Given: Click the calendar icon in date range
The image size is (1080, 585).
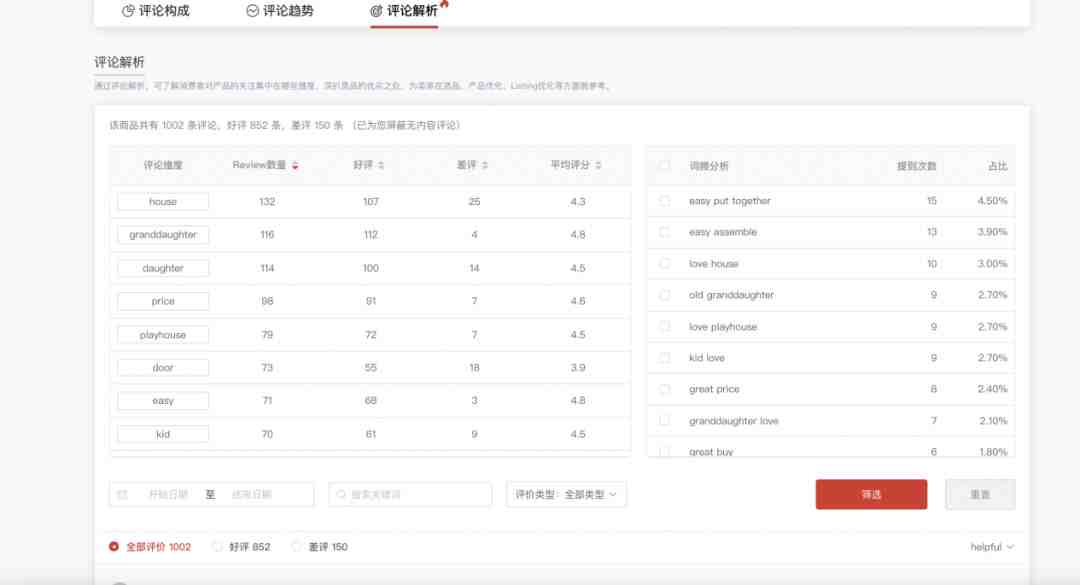Looking at the screenshot, I should (x=123, y=495).
